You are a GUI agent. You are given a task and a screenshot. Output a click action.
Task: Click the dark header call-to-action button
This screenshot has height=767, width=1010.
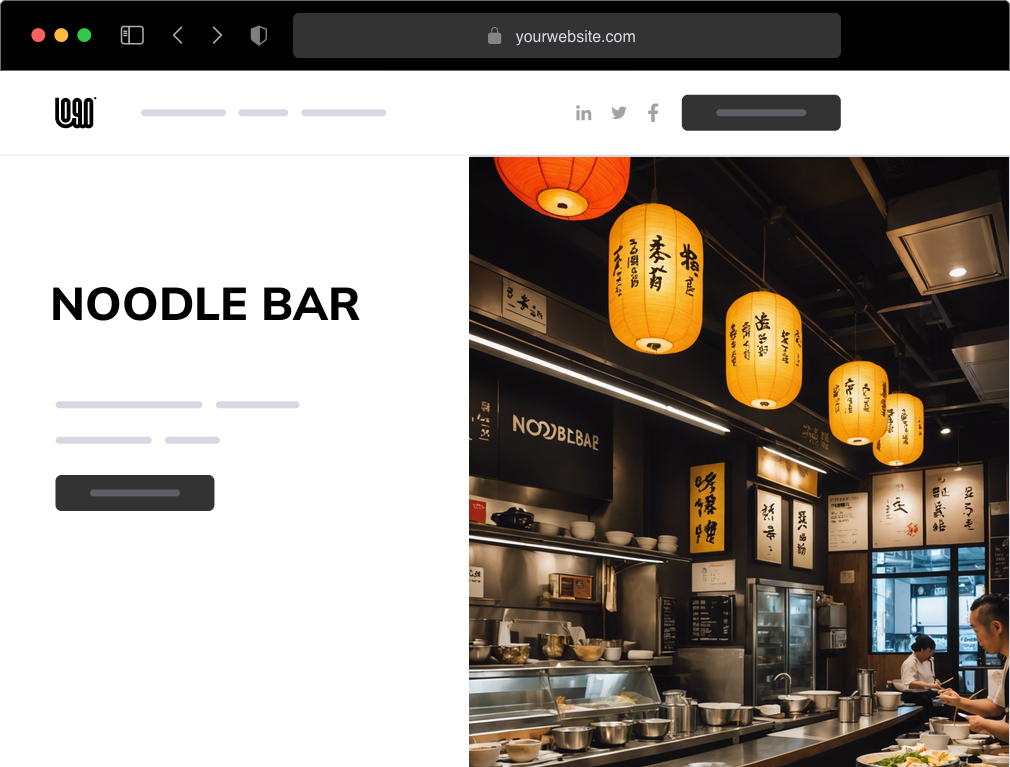761,113
